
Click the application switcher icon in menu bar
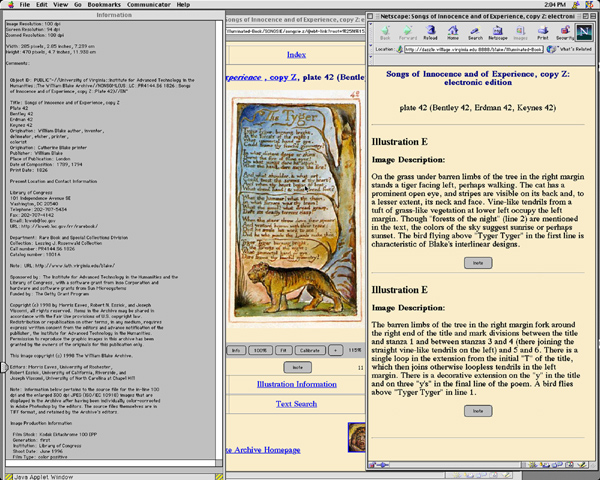589,5
